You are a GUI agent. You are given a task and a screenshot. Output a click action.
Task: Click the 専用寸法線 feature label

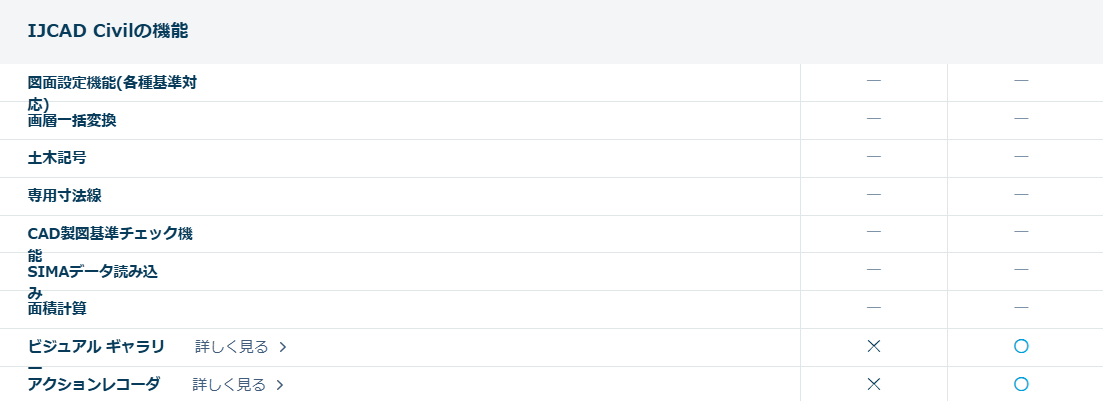[65, 196]
